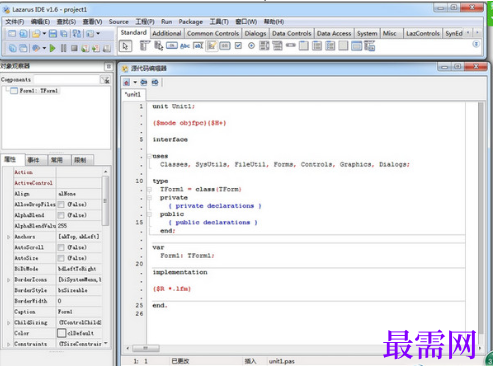Pick the TLabel Abc component icon
The width and height of the screenshot is (495, 376).
(185, 46)
